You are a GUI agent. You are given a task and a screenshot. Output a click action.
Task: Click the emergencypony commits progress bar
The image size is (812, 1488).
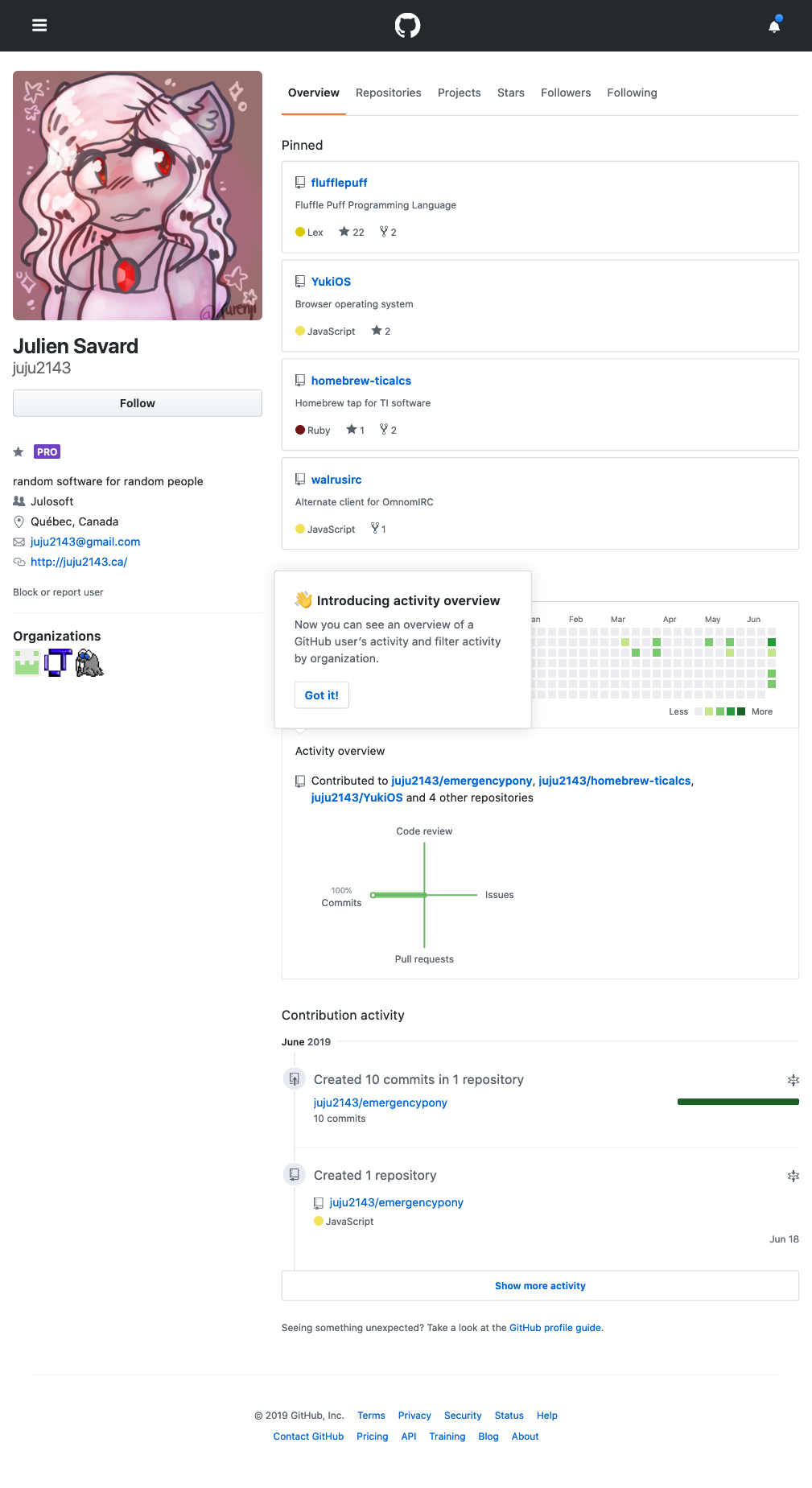click(738, 1102)
